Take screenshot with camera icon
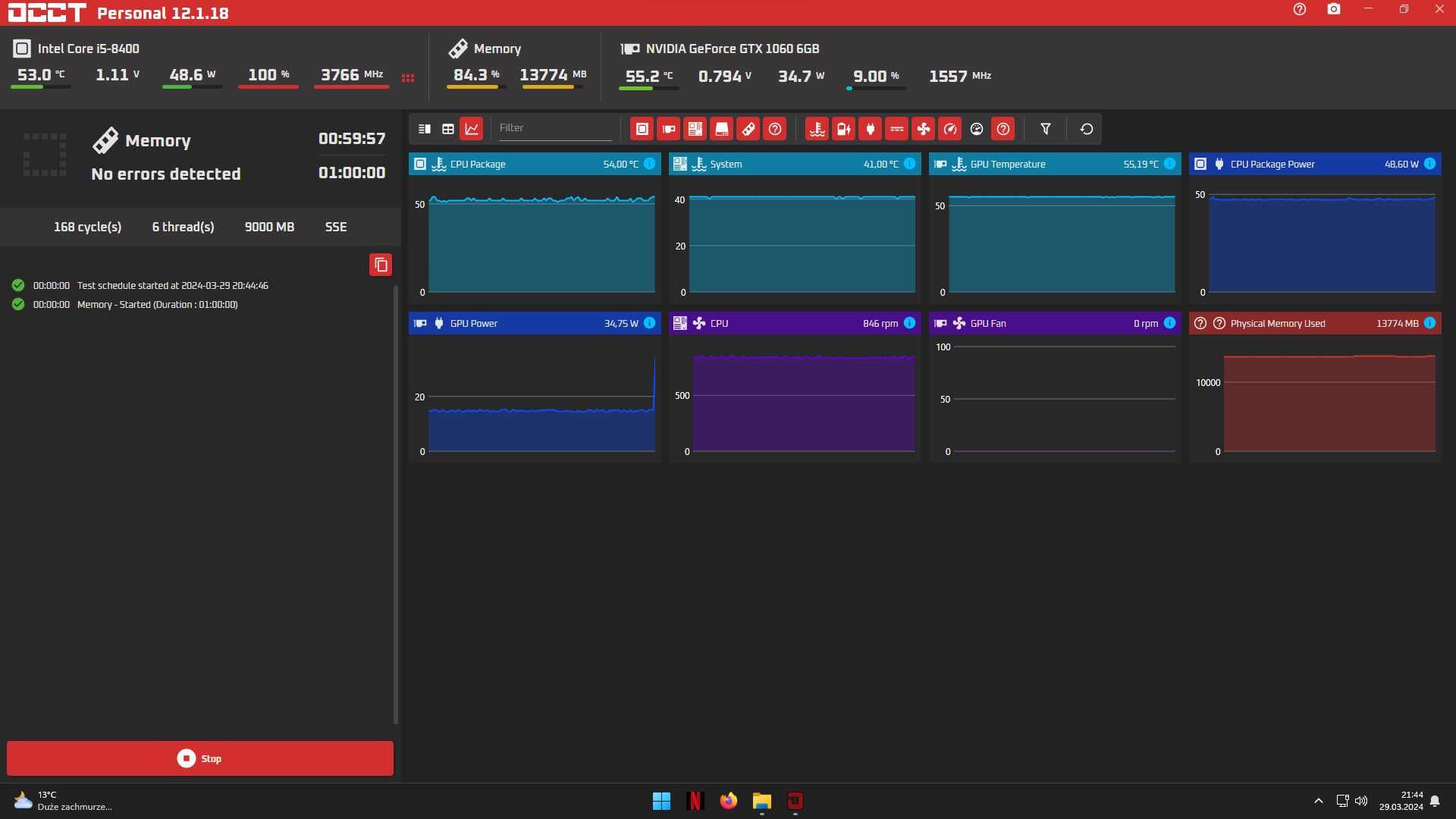The image size is (1456, 819). pos(1334,9)
